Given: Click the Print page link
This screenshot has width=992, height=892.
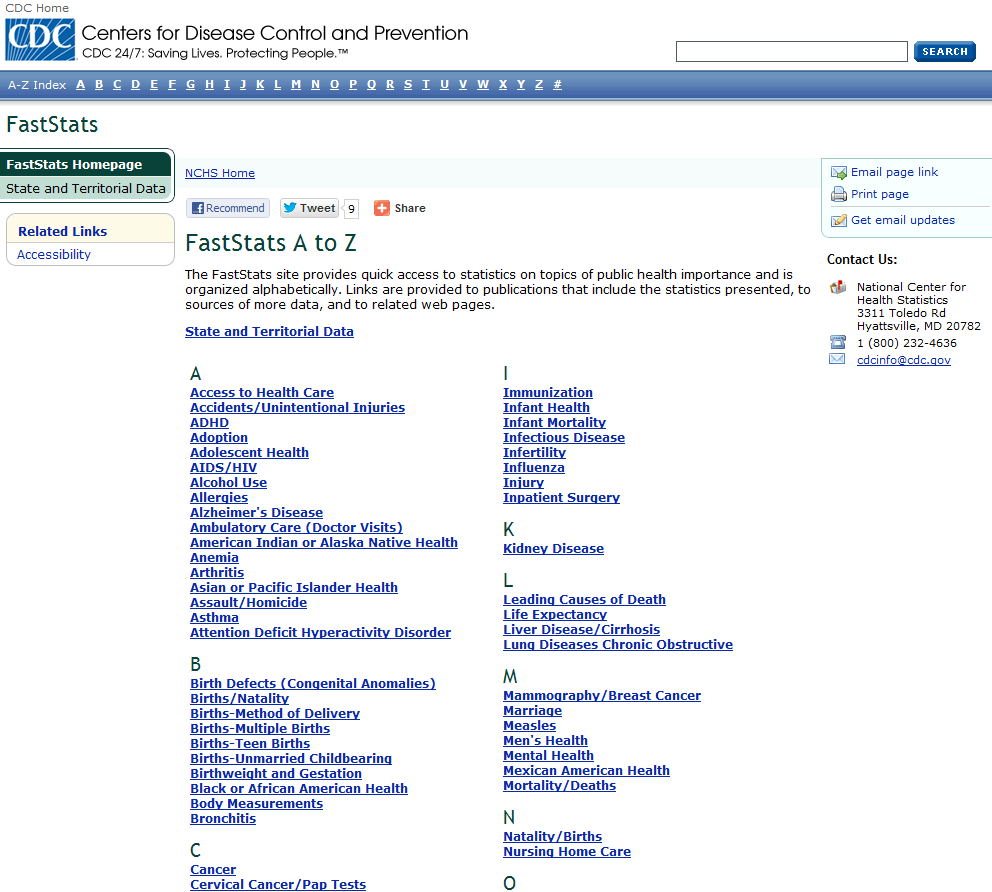Looking at the screenshot, I should (x=879, y=194).
